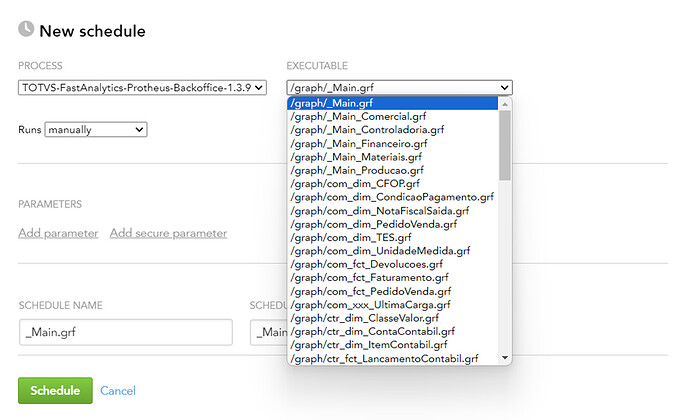690x420 pixels.
Task: Select /graph/com_dim_NotaFiscalSaida.grf entry
Action: point(380,211)
